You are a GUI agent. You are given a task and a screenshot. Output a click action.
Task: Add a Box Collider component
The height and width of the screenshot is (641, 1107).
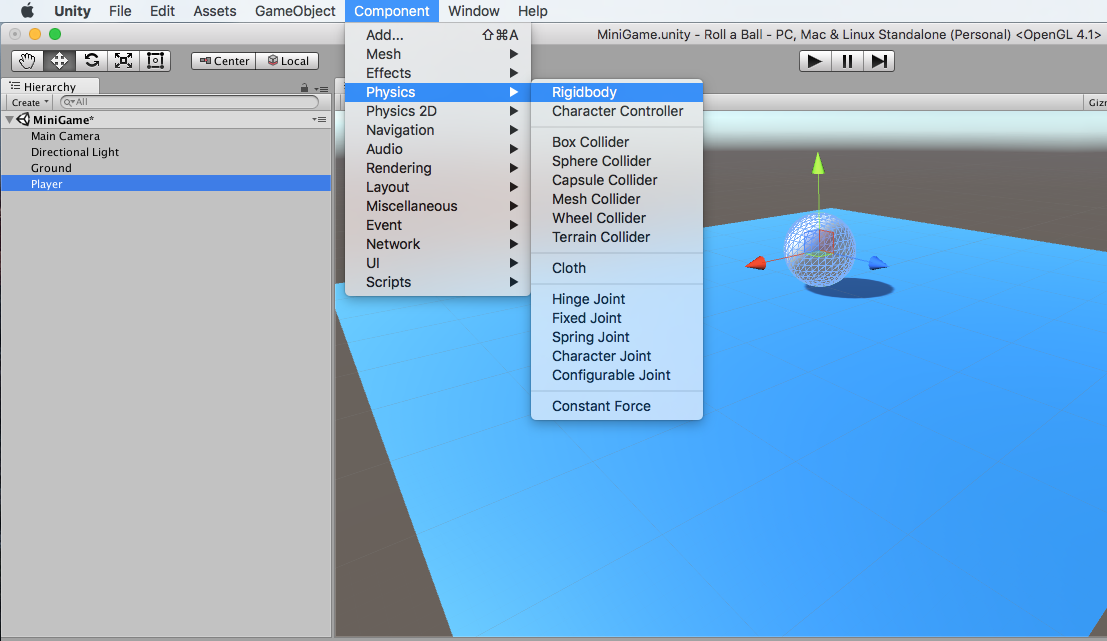coord(617,142)
